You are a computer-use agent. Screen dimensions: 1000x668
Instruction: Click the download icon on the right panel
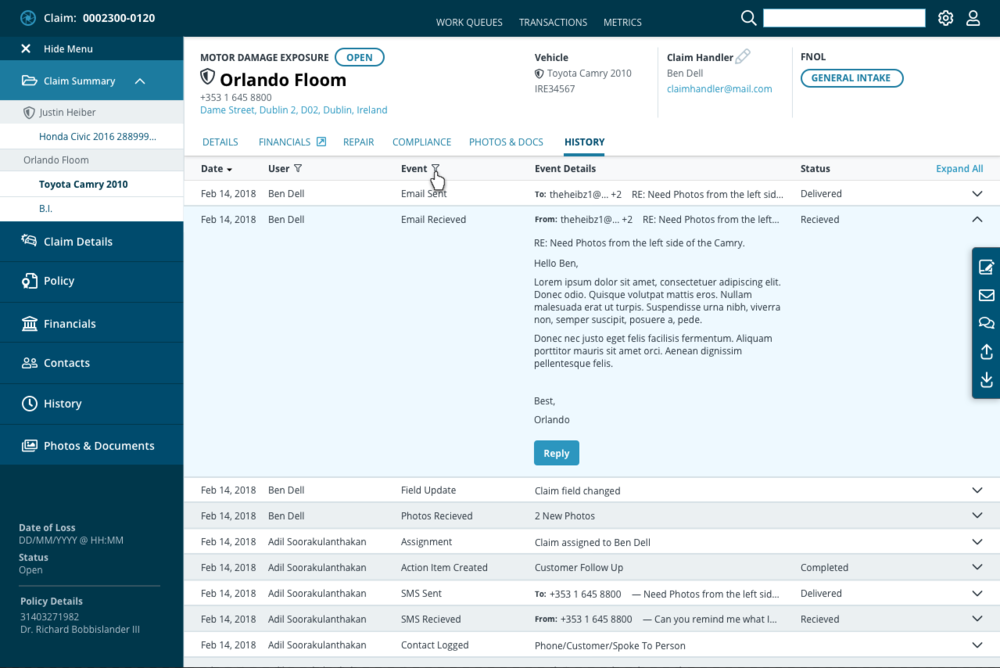tap(986, 380)
